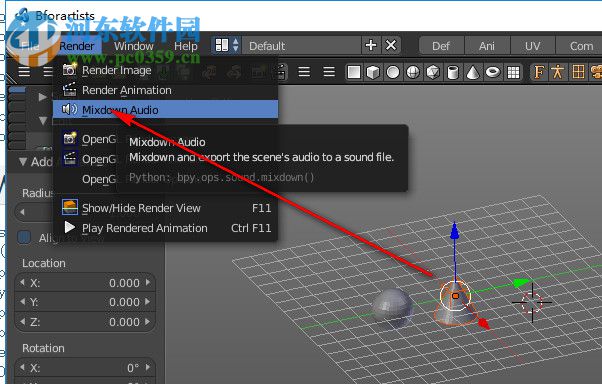This screenshot has height=384, width=602.
Task: Add a cube mesh primitive
Action: tap(373, 72)
